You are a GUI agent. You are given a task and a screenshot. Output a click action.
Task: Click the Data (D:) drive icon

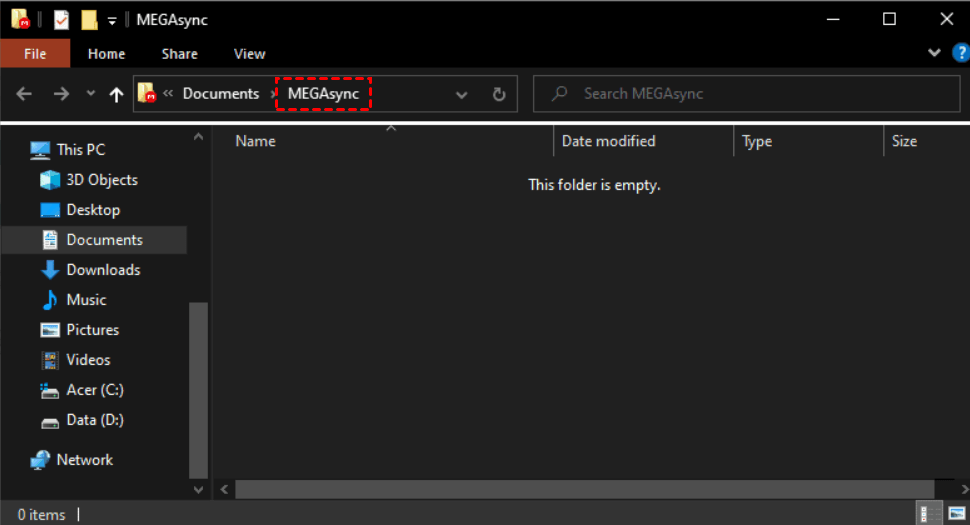point(50,423)
